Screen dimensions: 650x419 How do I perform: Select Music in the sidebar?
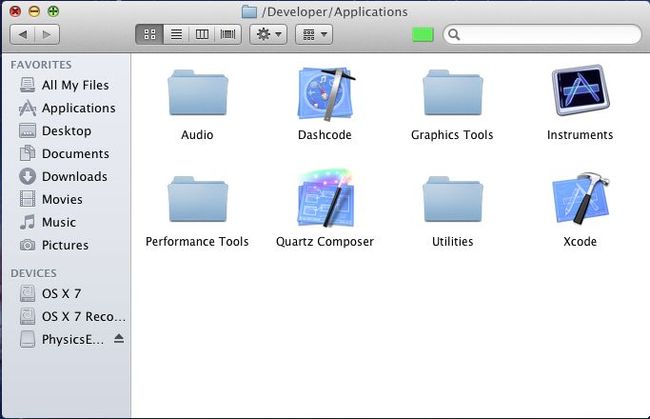[x=66, y=222]
